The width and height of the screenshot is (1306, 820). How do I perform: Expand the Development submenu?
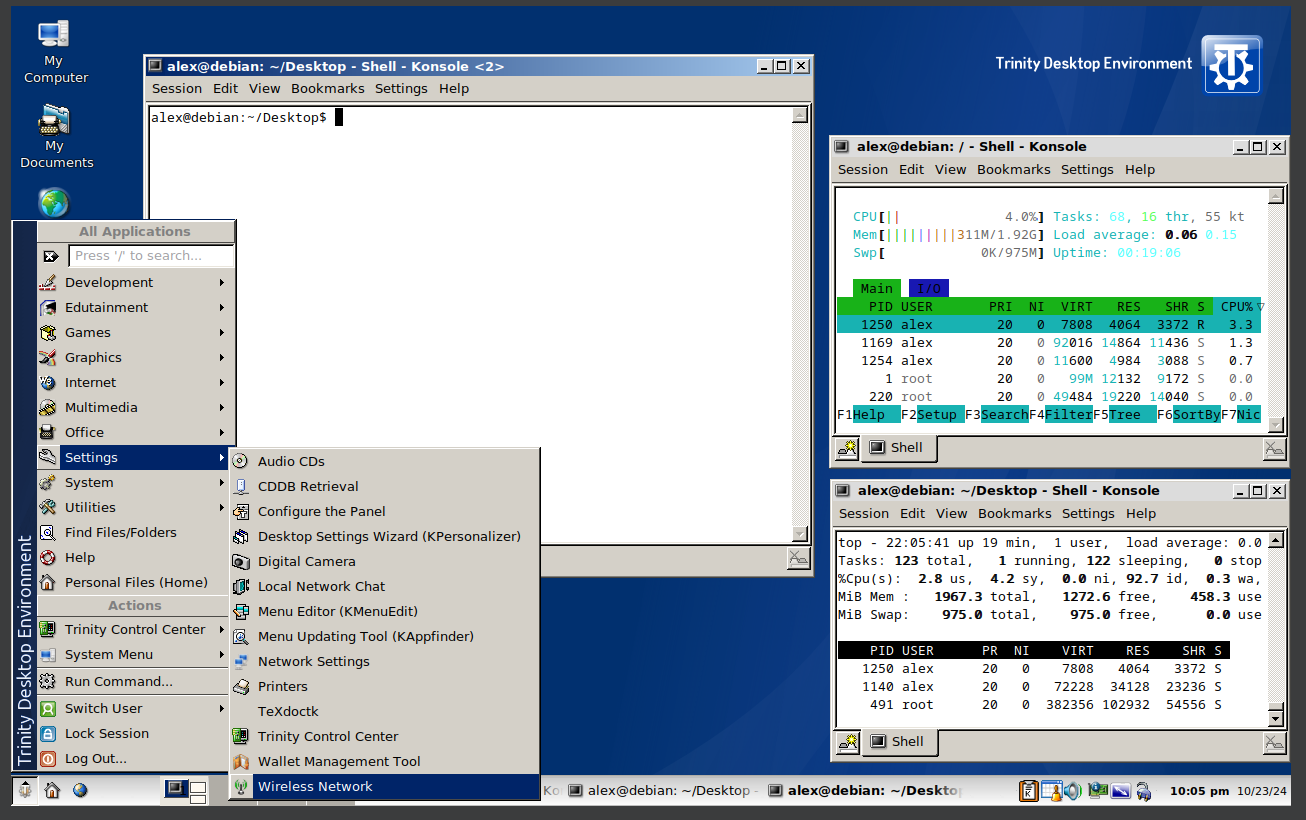[109, 283]
